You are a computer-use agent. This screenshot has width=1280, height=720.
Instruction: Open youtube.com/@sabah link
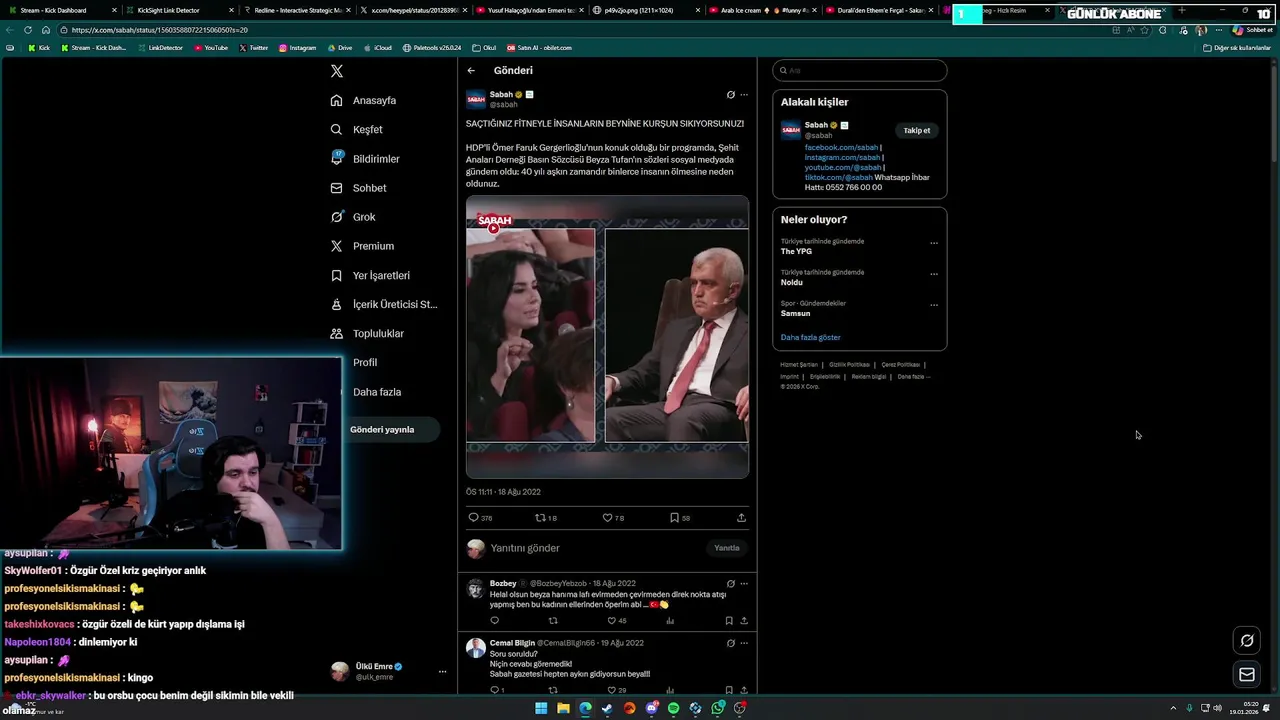(843, 167)
